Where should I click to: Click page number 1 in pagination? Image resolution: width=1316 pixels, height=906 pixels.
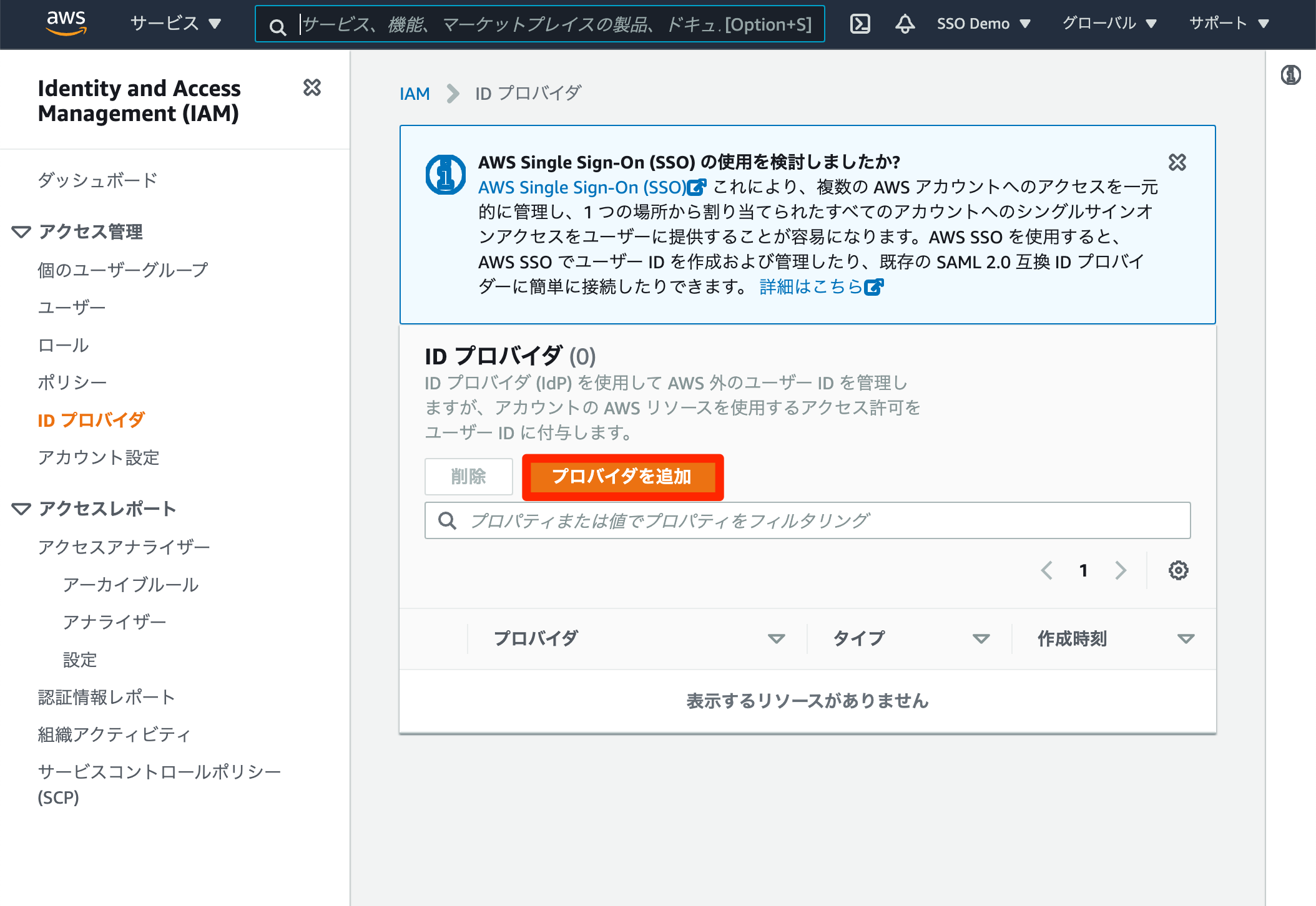point(1083,570)
